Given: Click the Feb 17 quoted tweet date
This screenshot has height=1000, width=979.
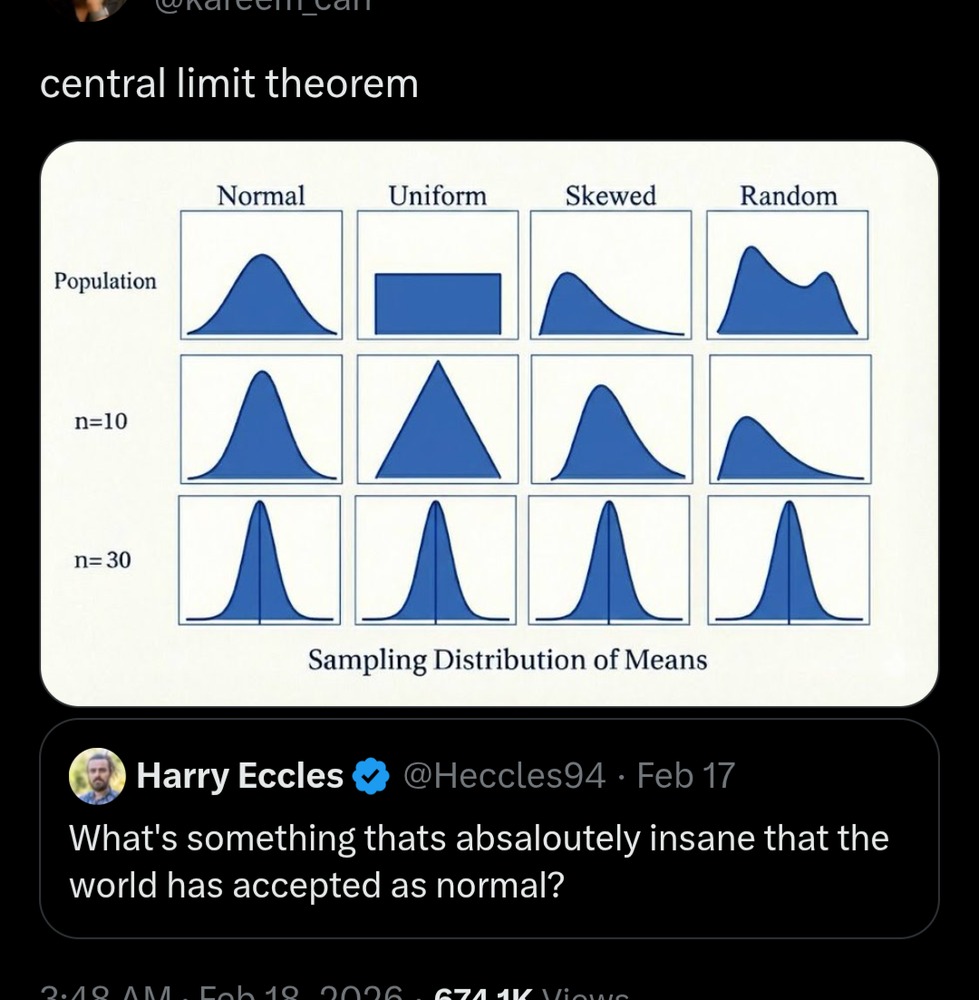Looking at the screenshot, I should (685, 776).
